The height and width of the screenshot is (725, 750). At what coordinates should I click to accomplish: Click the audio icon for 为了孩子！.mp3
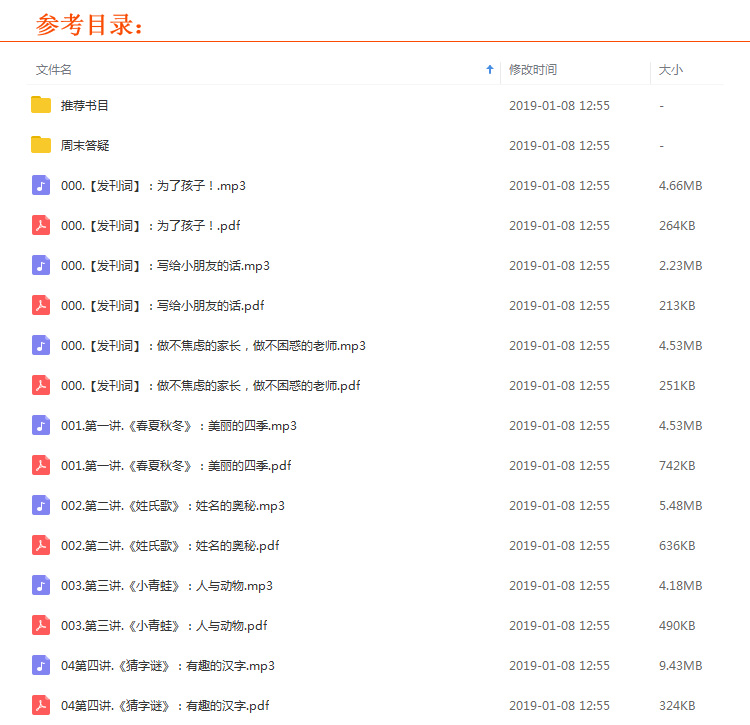[41, 185]
